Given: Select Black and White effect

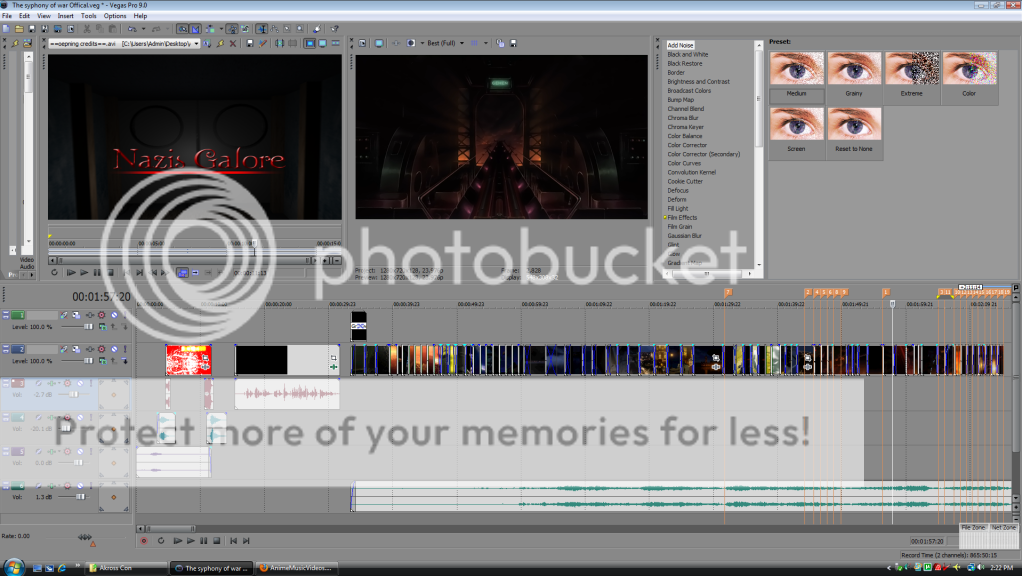Looking at the screenshot, I should (x=687, y=55).
